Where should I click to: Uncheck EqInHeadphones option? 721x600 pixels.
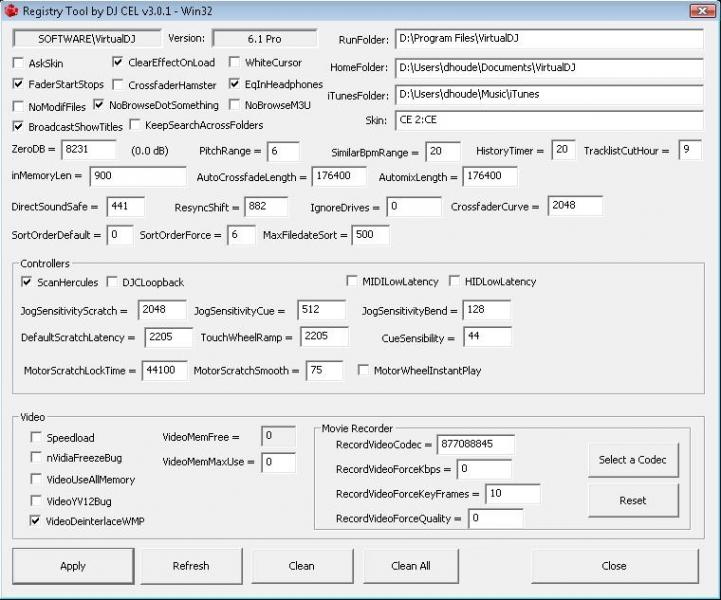point(235,84)
